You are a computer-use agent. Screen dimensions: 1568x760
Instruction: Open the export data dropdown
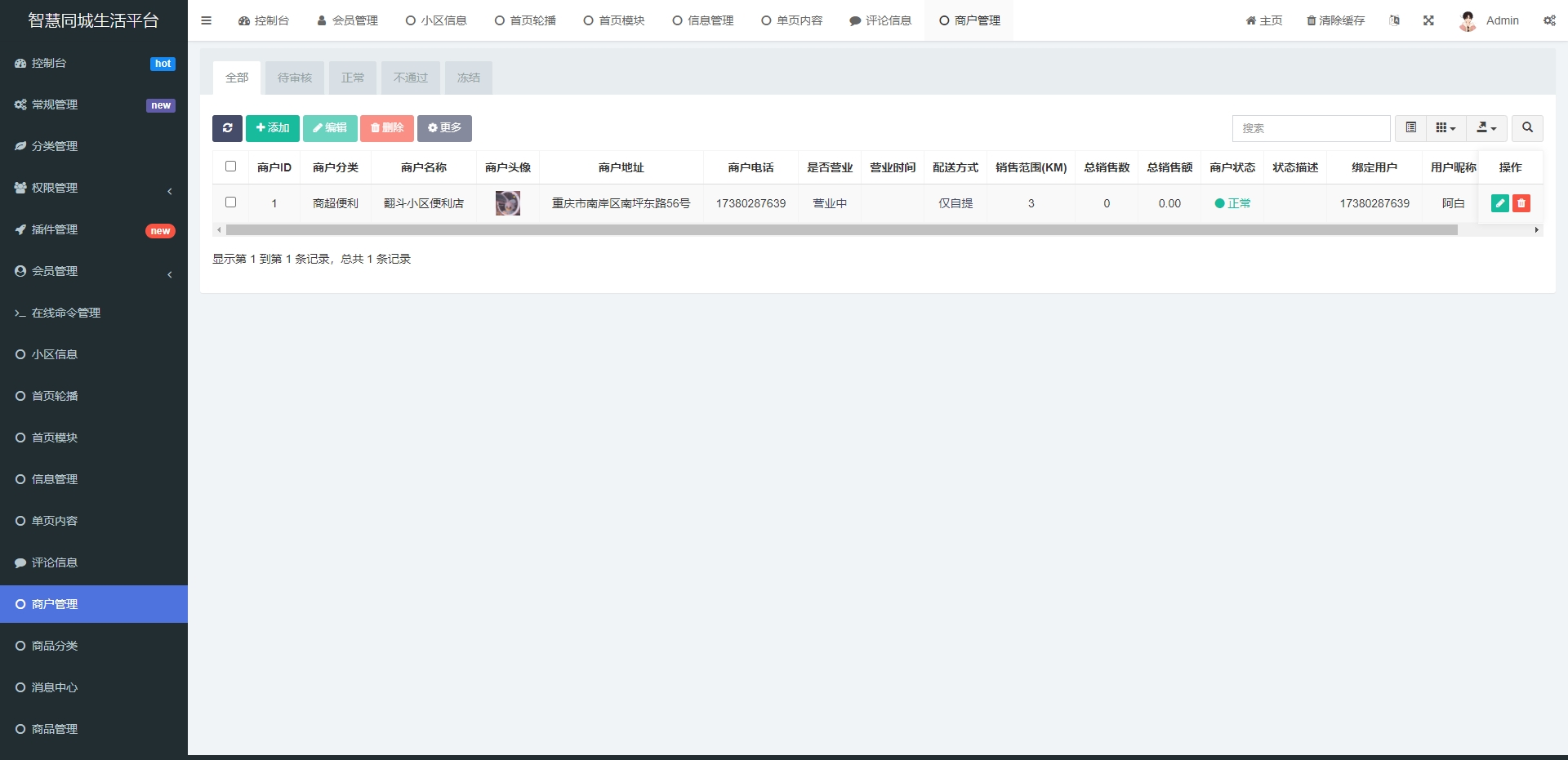pyautogui.click(x=1486, y=128)
